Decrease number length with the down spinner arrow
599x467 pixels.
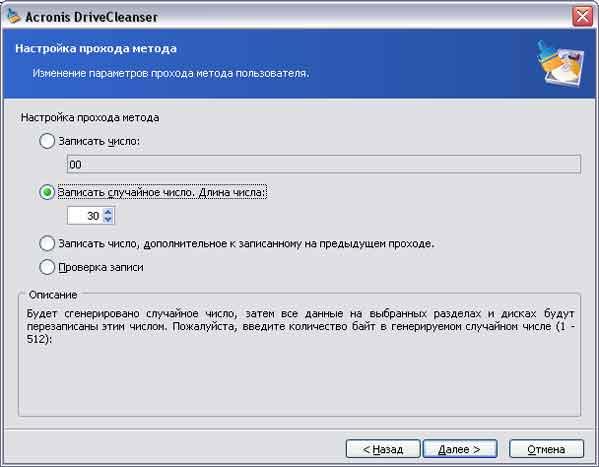click(x=108, y=220)
